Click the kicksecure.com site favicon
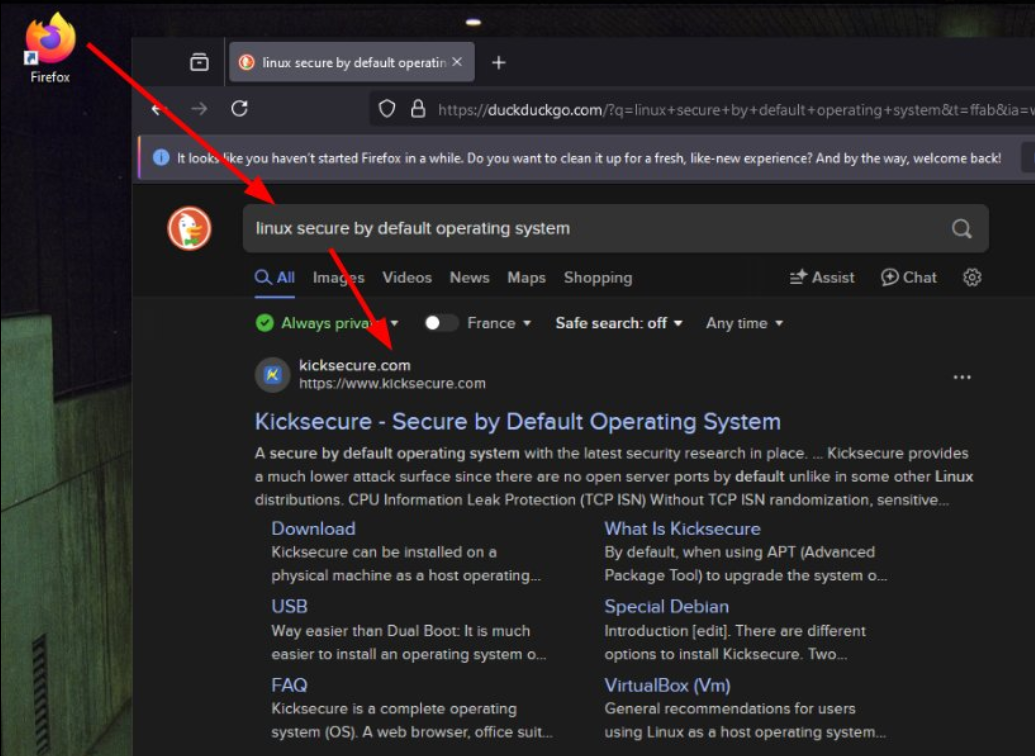 (x=273, y=374)
